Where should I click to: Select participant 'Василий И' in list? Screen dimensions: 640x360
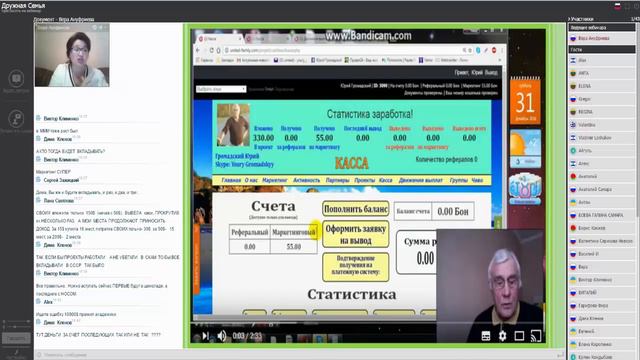click(602, 254)
